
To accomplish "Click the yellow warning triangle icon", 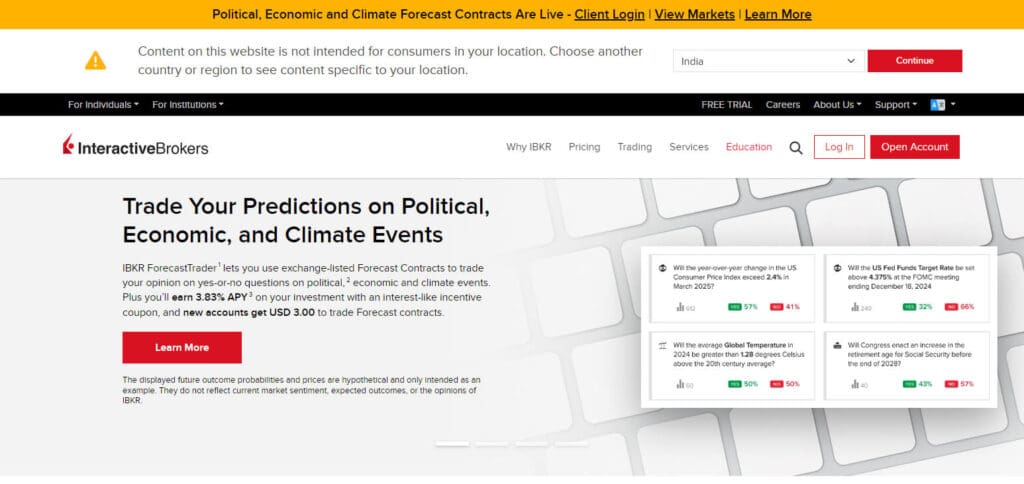I will point(95,61).
